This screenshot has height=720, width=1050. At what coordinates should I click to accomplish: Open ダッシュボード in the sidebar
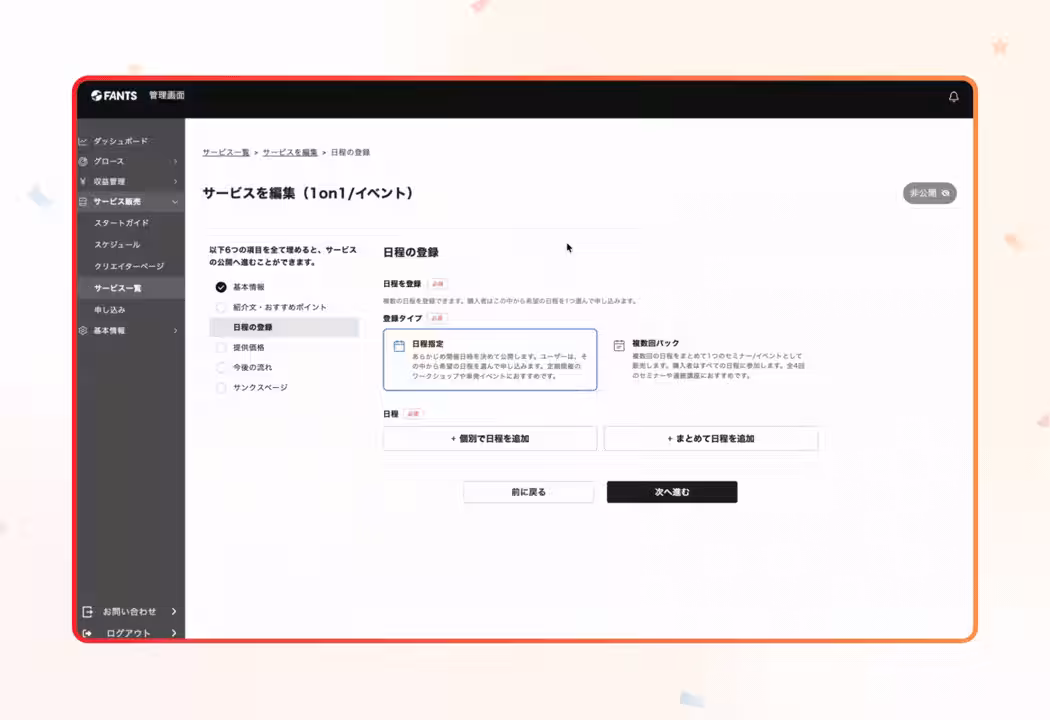pos(121,141)
